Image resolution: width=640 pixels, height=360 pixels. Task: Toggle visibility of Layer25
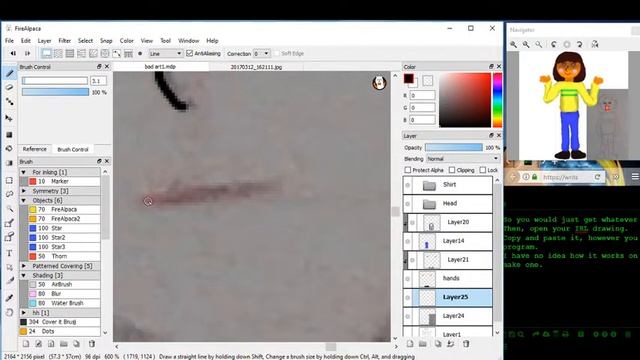pyautogui.click(x=407, y=298)
